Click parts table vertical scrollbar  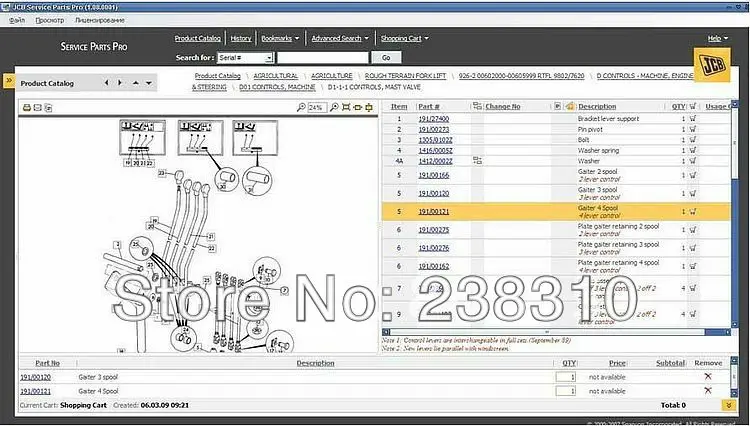pos(736,213)
